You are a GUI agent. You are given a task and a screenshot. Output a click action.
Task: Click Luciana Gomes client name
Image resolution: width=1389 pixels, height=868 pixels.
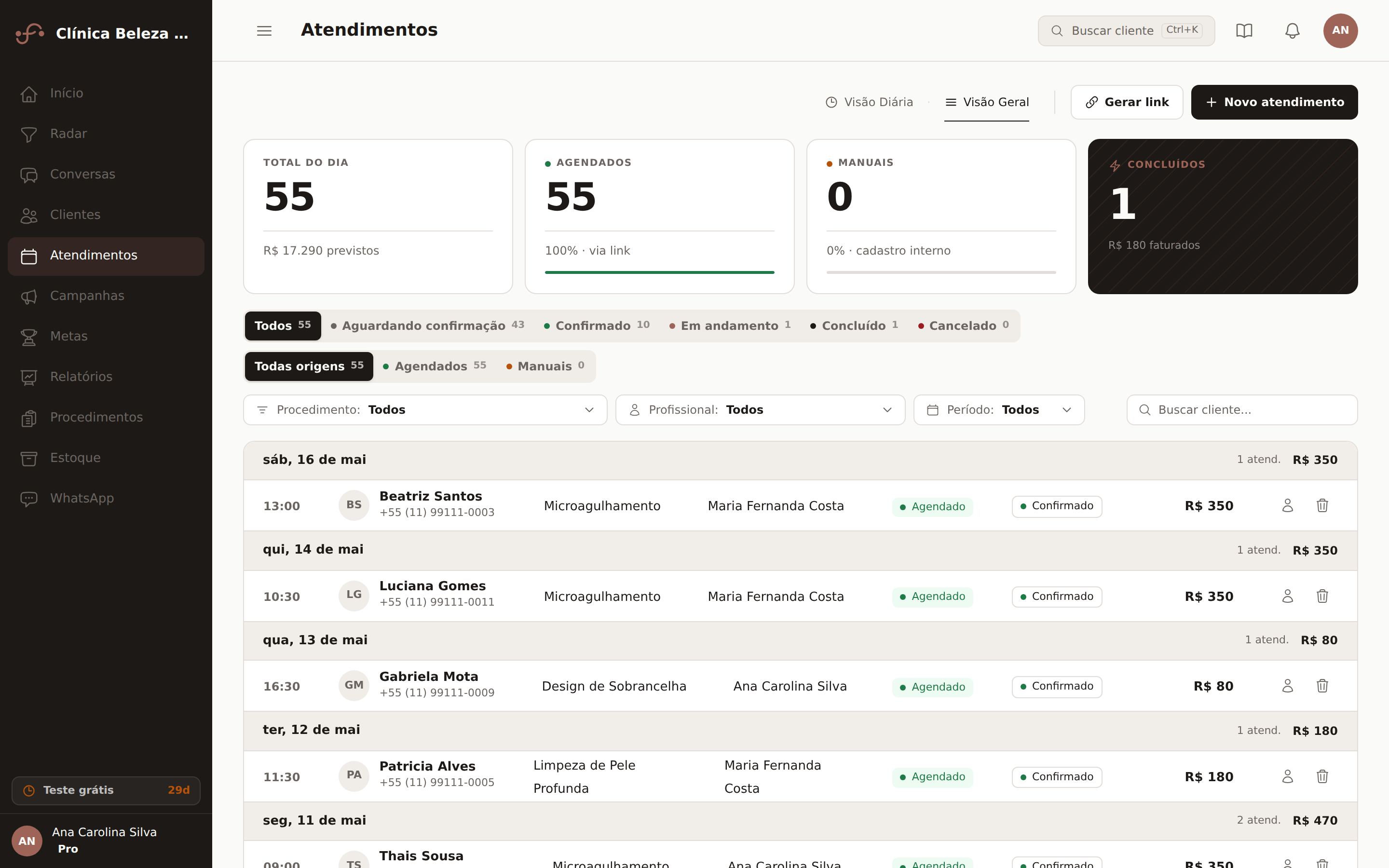tap(432, 586)
